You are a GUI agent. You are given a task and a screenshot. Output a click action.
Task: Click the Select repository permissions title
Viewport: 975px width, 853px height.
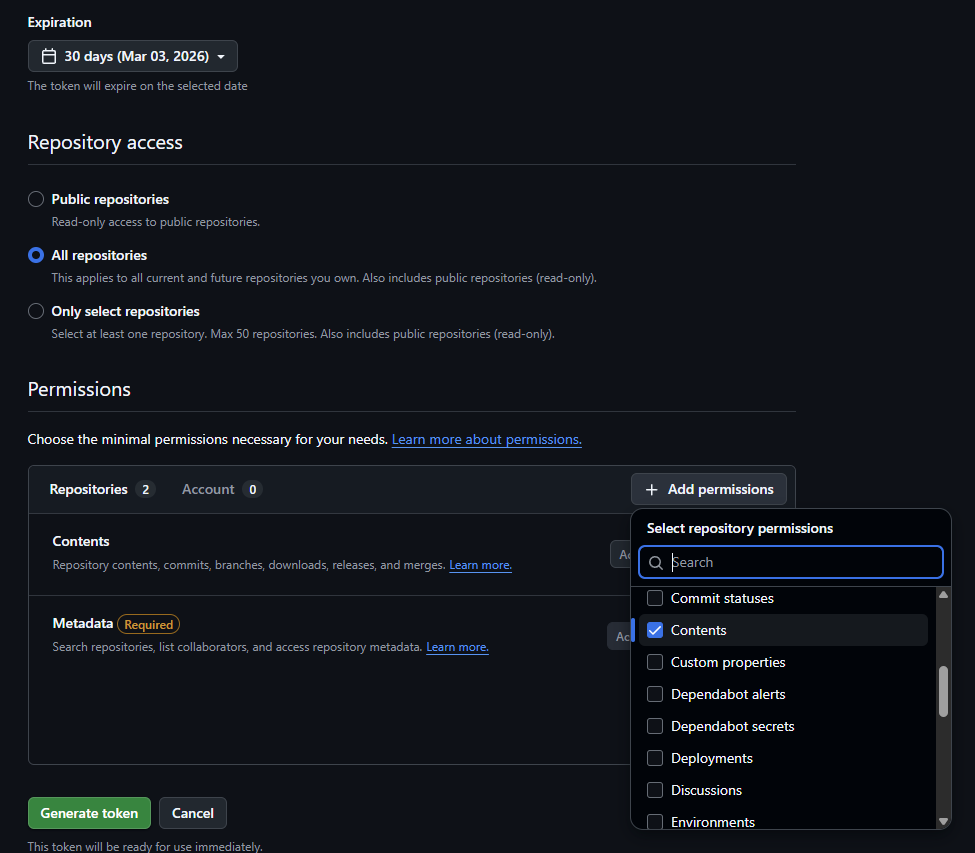pyautogui.click(x=740, y=528)
